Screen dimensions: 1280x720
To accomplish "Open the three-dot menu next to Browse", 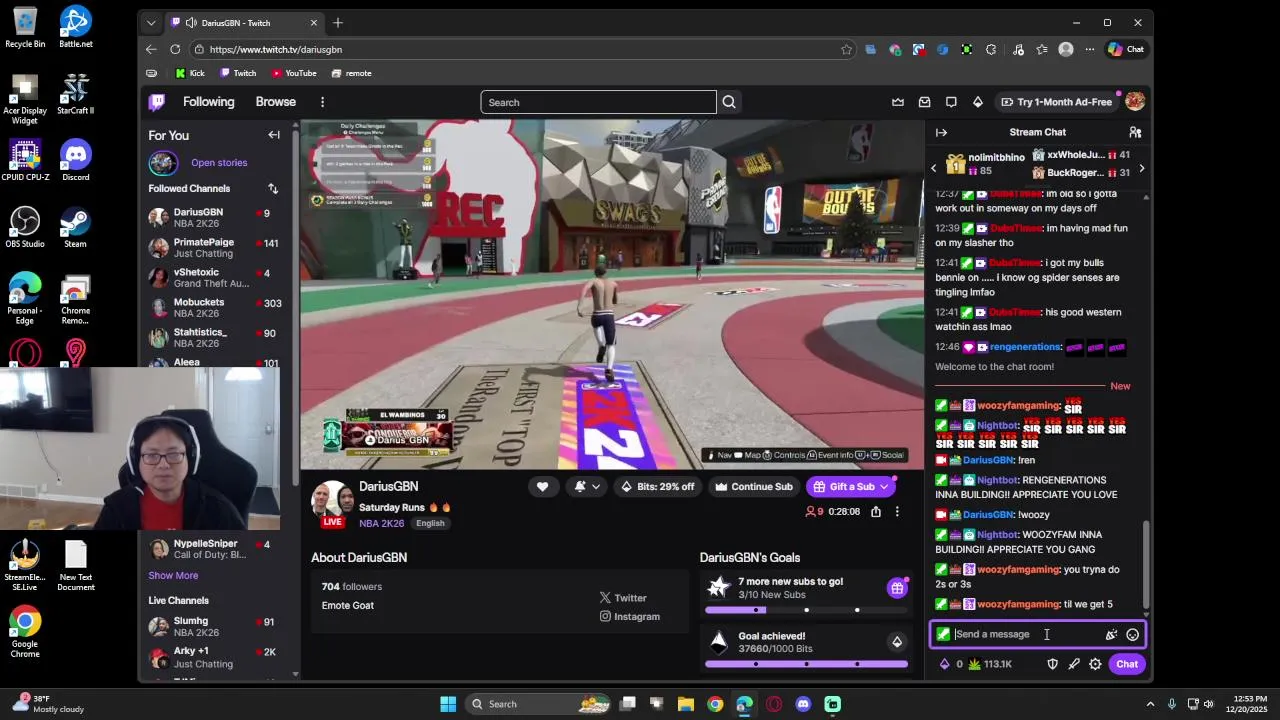I will coord(322,102).
